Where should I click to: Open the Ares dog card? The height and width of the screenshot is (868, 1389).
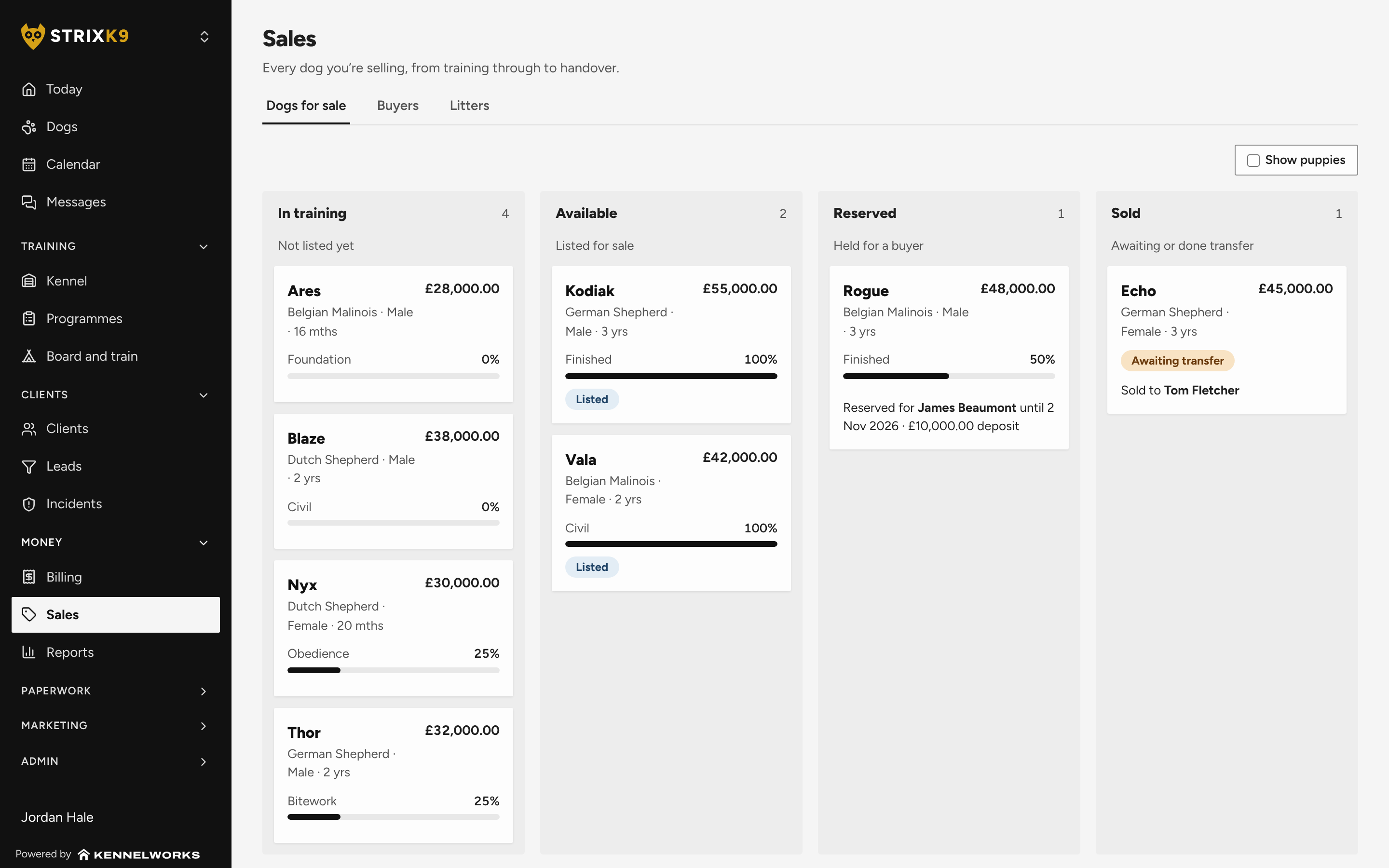pos(393,334)
